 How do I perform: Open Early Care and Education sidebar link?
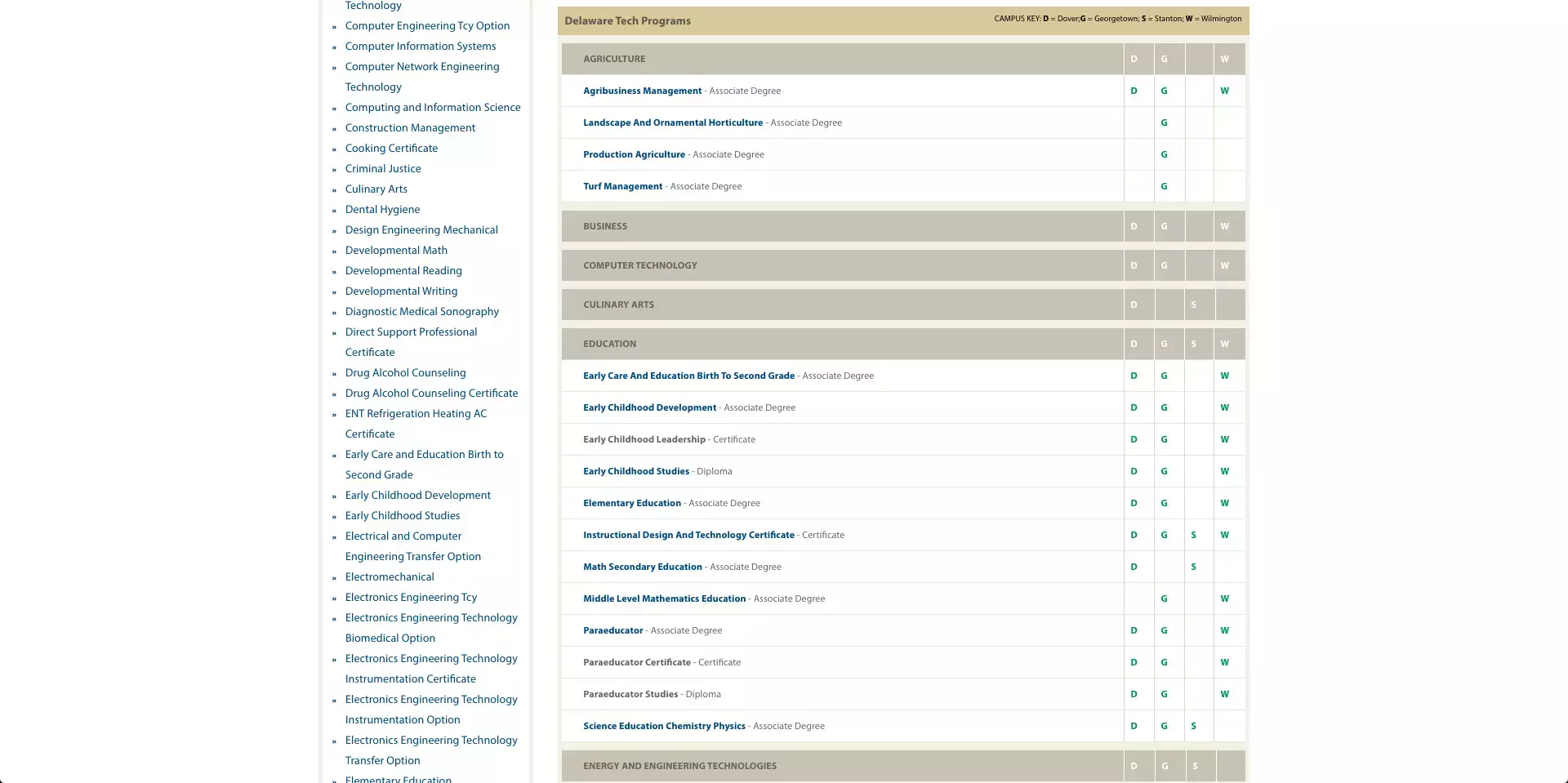coord(425,465)
